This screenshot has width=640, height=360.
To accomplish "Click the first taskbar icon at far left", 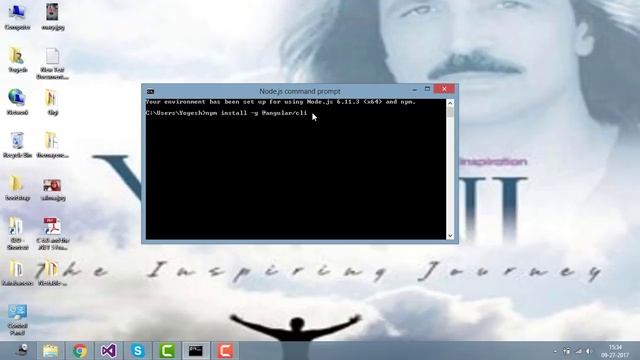I will (x=22, y=350).
